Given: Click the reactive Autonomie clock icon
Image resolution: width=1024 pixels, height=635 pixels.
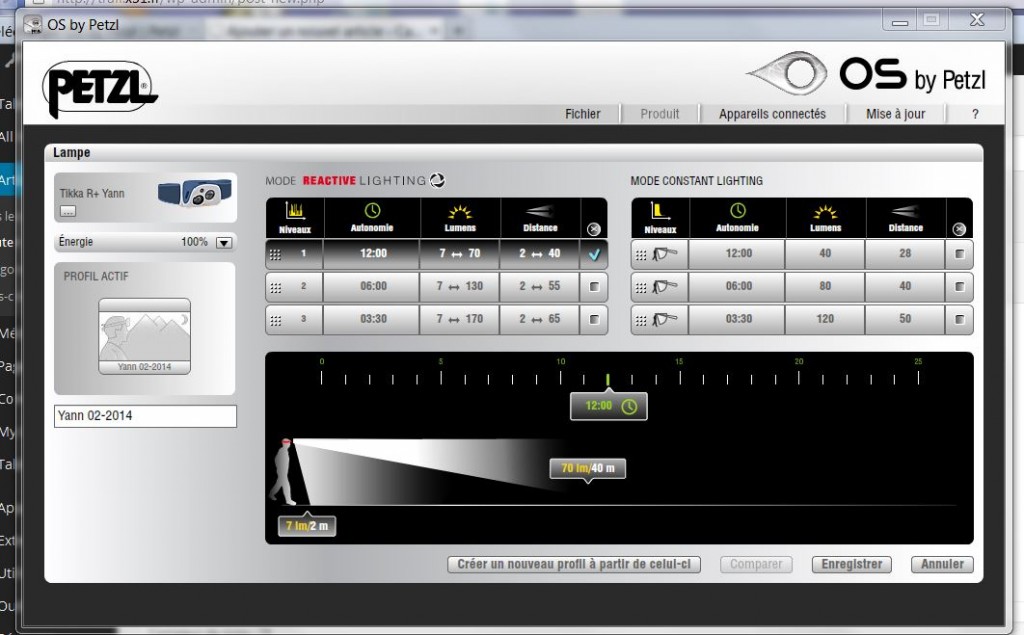Looking at the screenshot, I should (x=372, y=210).
